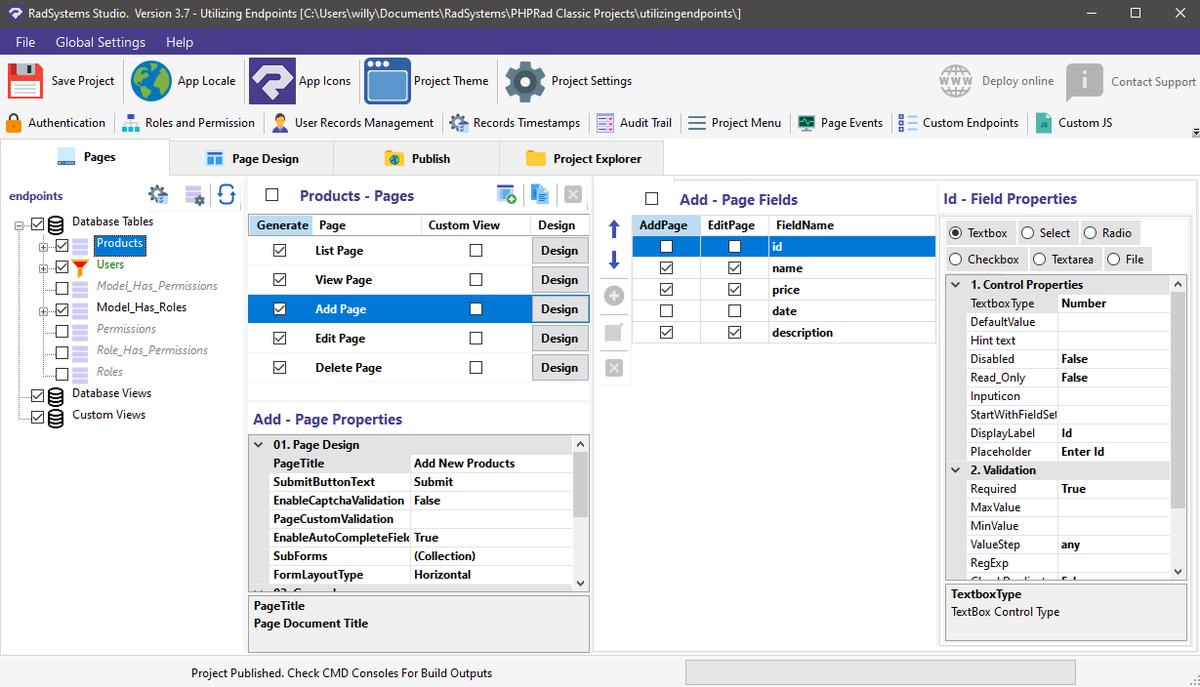The height and width of the screenshot is (687, 1200).
Task: Uncheck Generate checkbox for List Page
Action: tap(279, 250)
